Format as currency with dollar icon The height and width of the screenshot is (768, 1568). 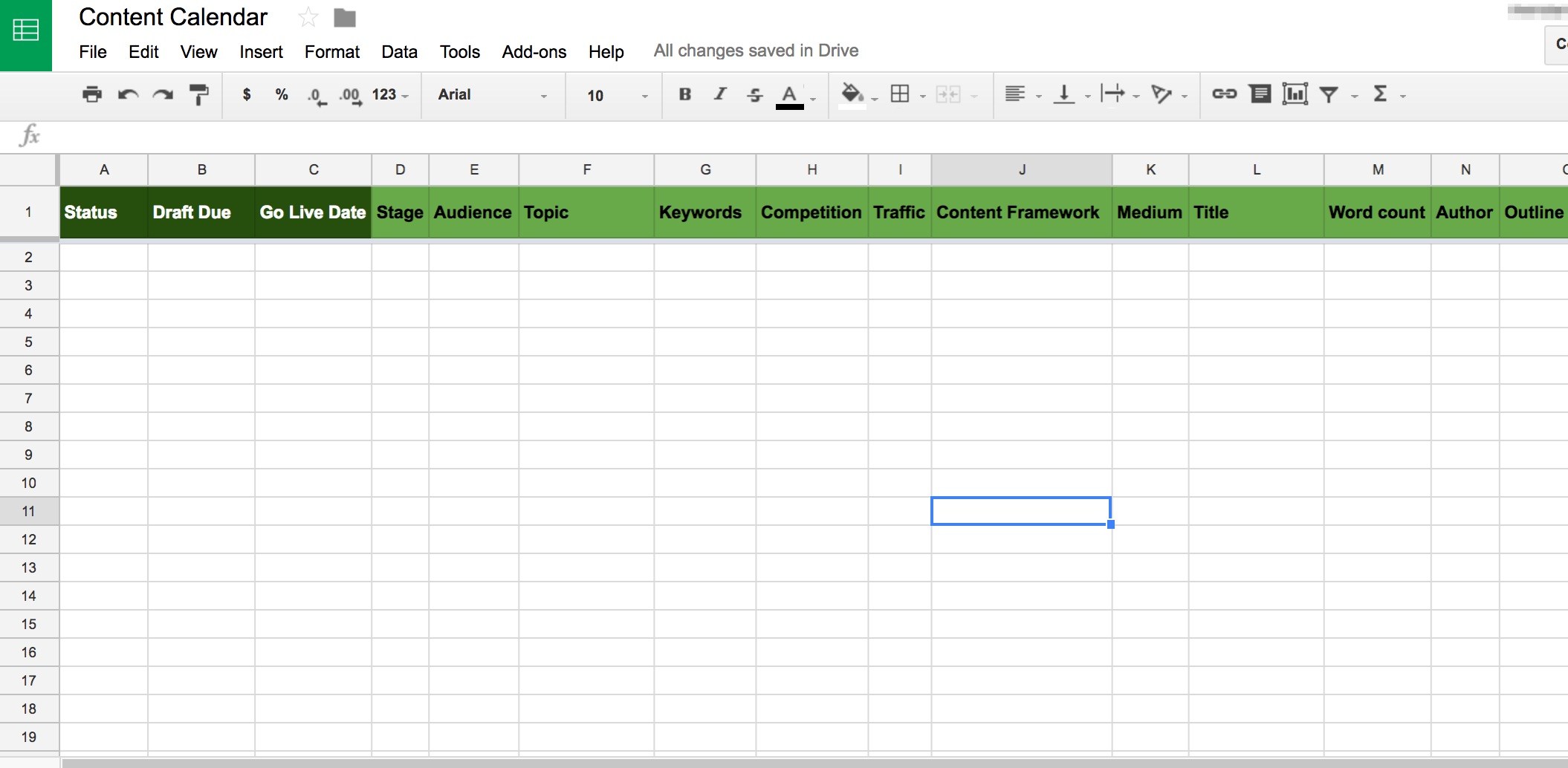coord(247,94)
